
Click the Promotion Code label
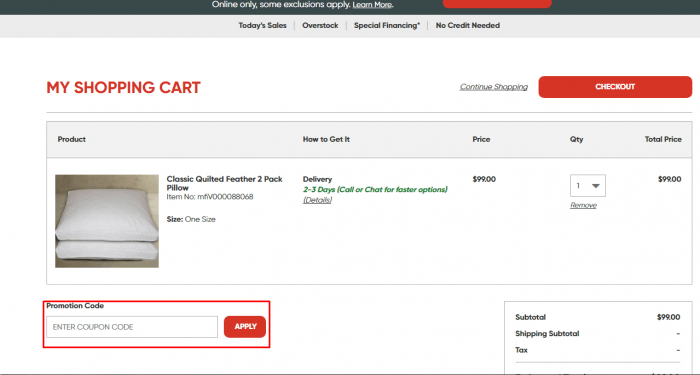pos(75,306)
